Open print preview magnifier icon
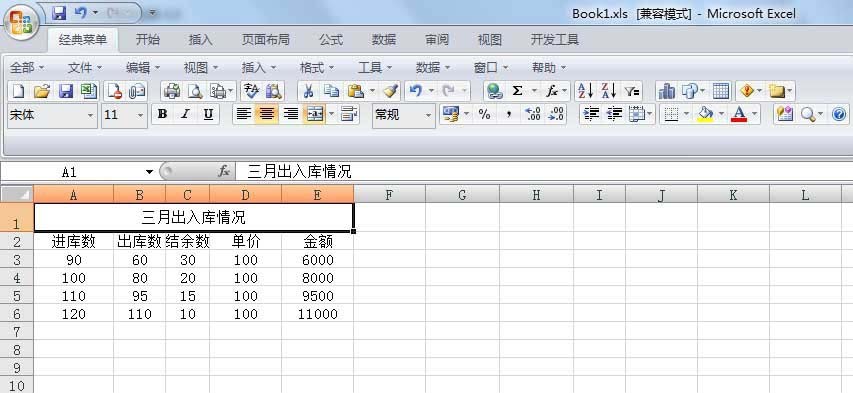Viewport: 853px width, 393px height. (x=195, y=91)
